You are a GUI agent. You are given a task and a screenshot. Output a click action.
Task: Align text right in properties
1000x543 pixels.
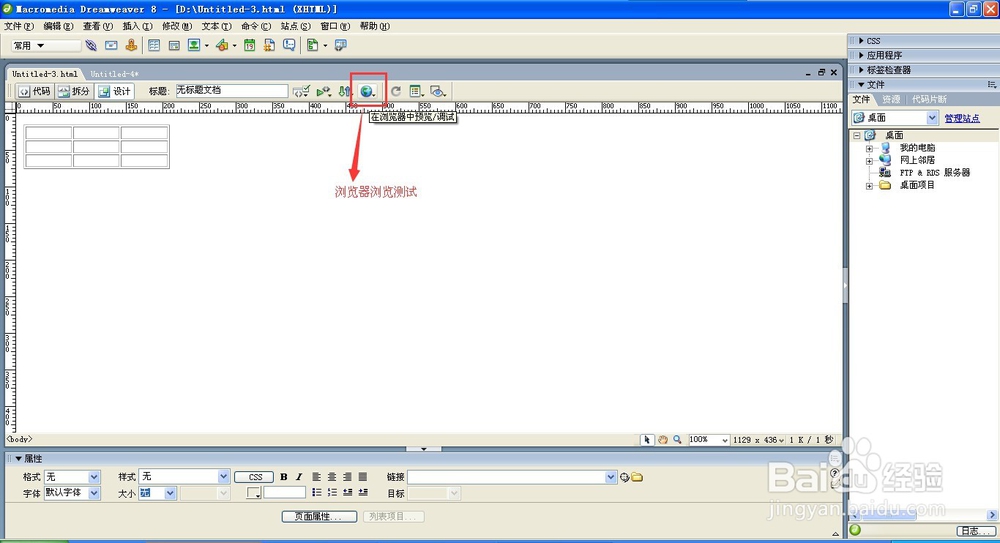click(x=347, y=477)
